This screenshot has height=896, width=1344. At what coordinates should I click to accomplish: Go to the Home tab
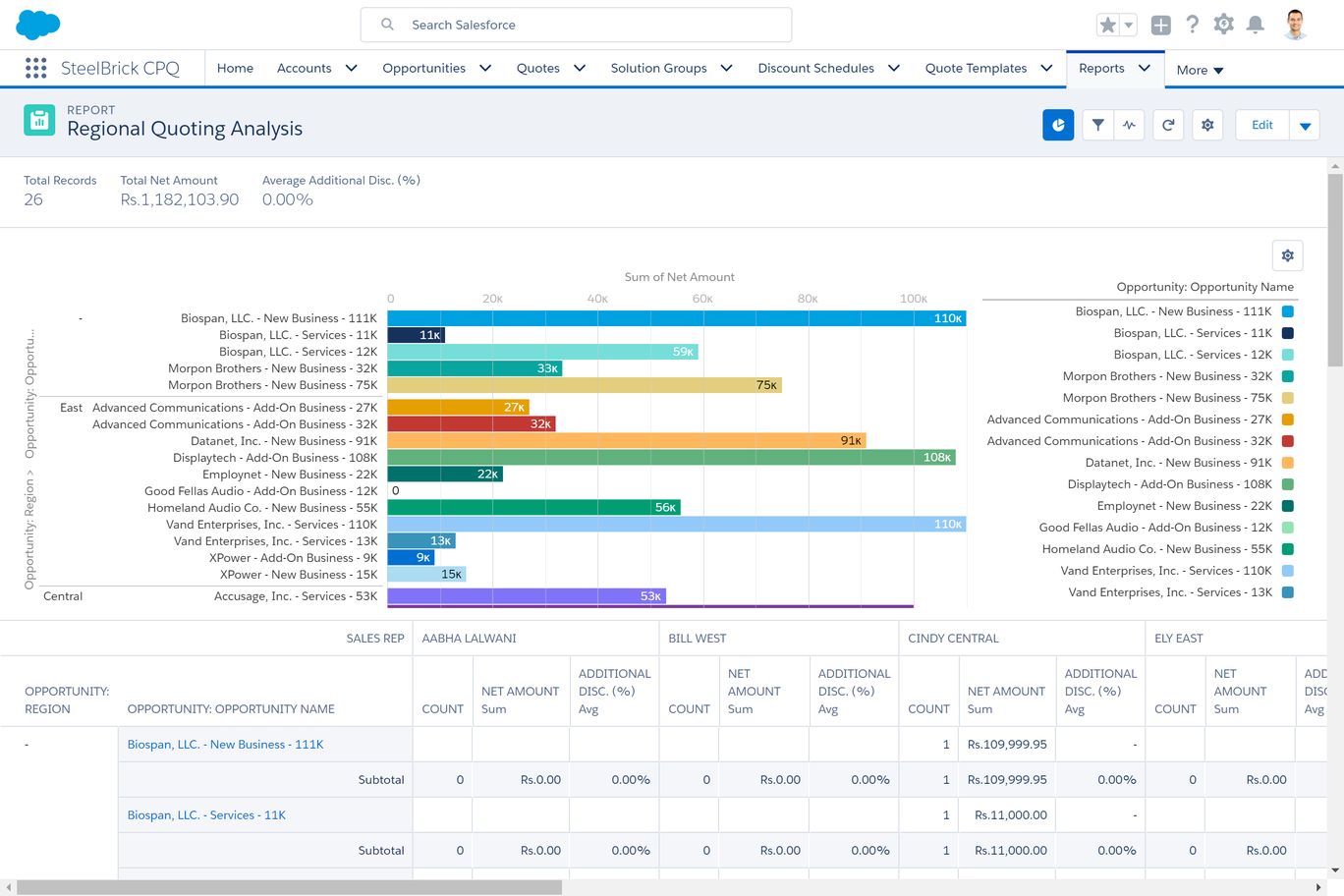tap(235, 68)
